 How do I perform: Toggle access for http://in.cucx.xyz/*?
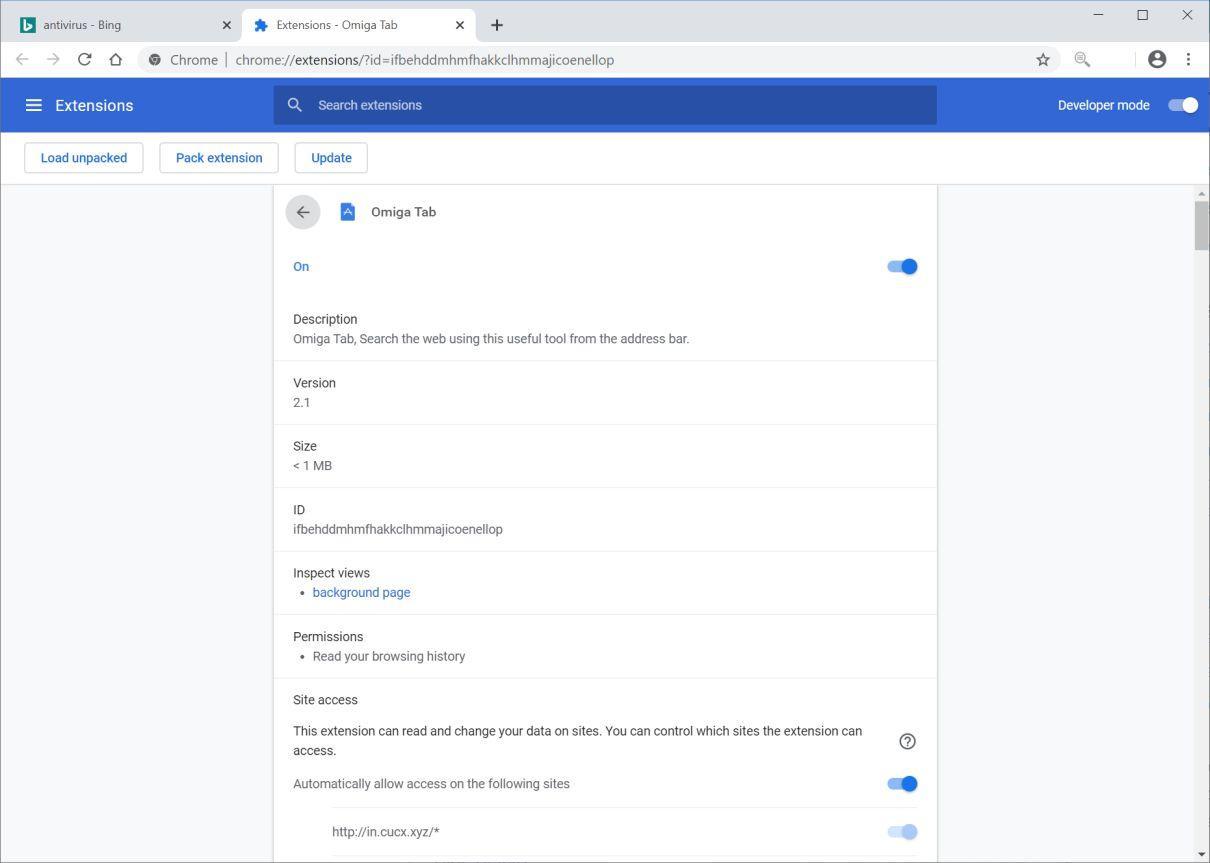[x=902, y=832]
